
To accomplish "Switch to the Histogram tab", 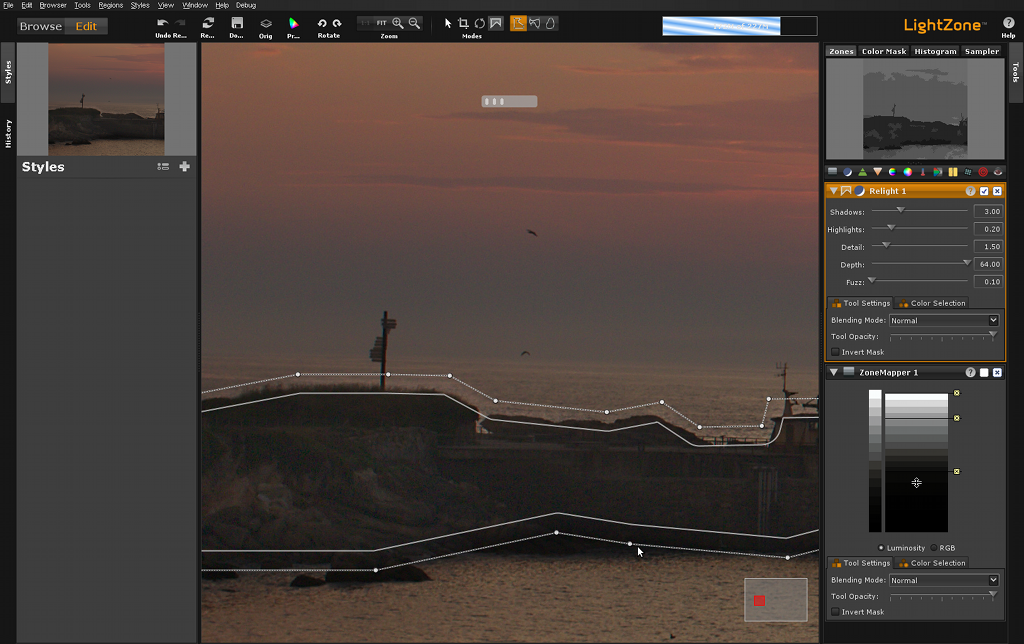I will [x=935, y=51].
